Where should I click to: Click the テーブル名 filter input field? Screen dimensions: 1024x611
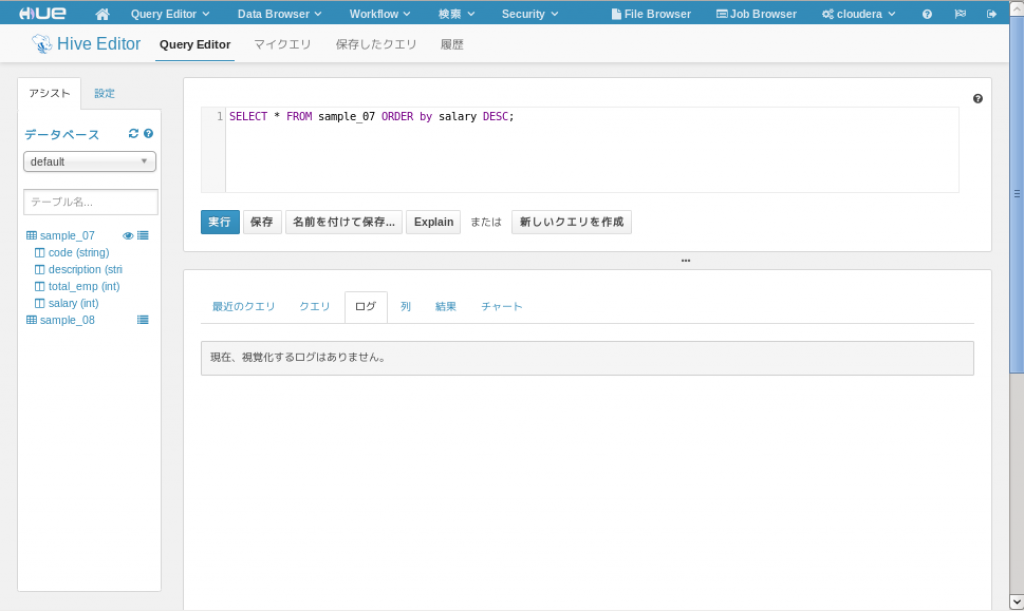(91, 202)
